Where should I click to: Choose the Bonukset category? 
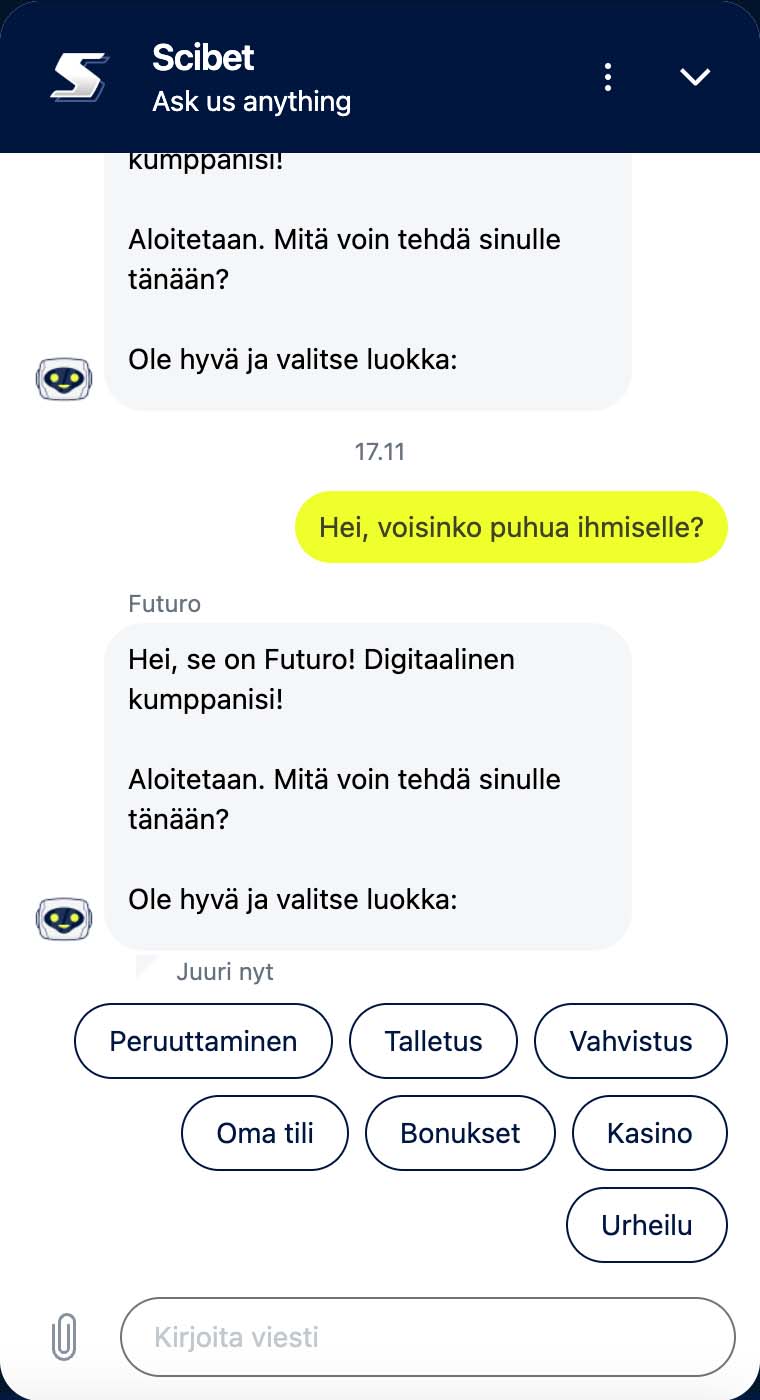(460, 1133)
